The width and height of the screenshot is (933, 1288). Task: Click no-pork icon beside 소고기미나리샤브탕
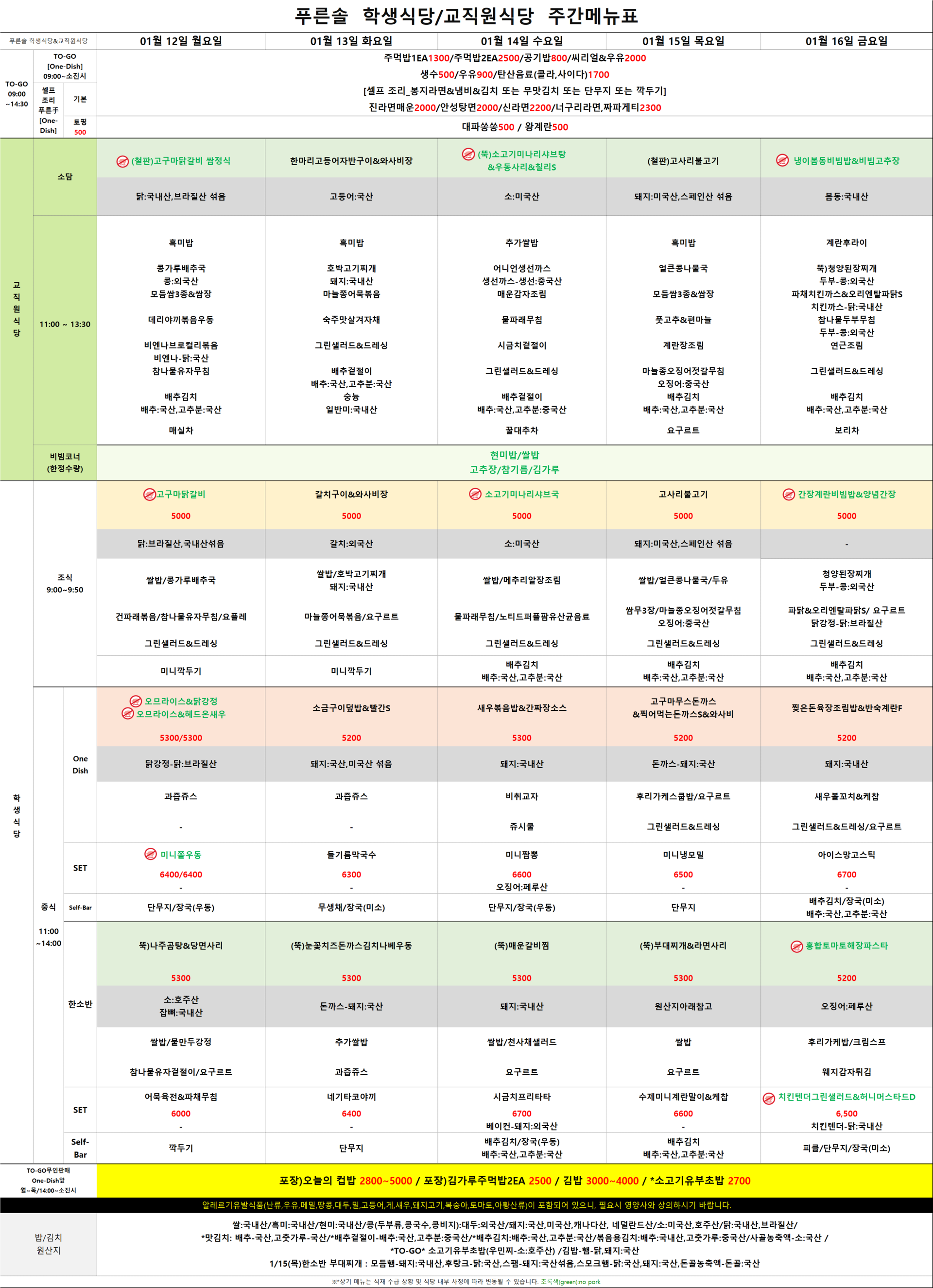[x=468, y=154]
